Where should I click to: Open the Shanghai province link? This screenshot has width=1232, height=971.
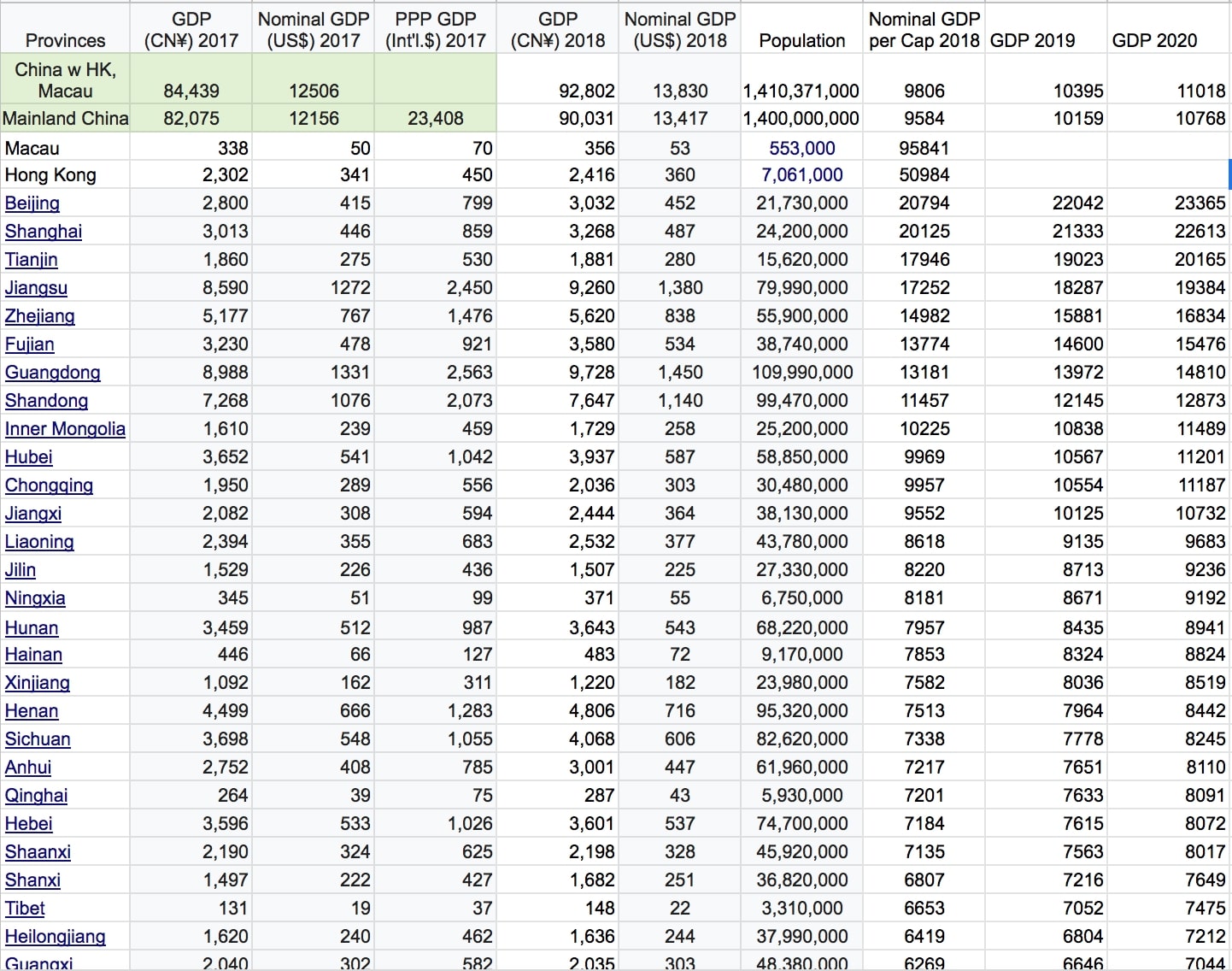pyautogui.click(x=44, y=232)
